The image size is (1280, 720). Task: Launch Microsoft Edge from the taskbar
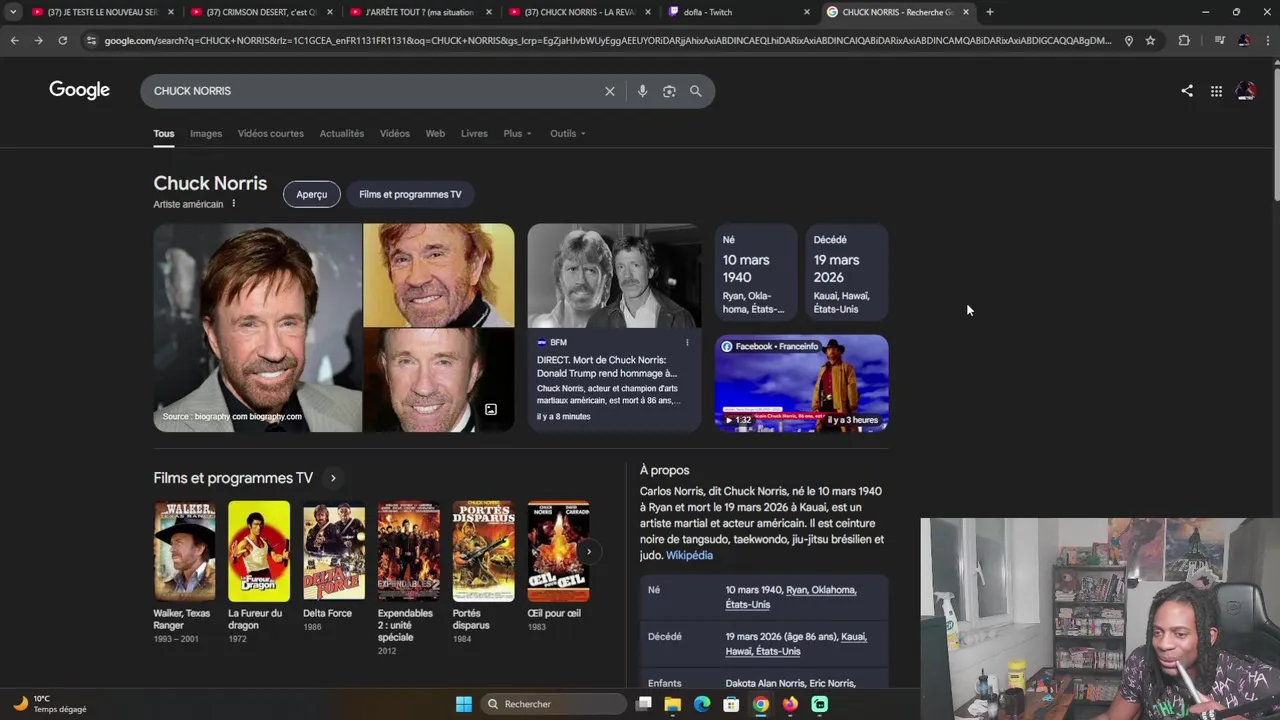702,704
